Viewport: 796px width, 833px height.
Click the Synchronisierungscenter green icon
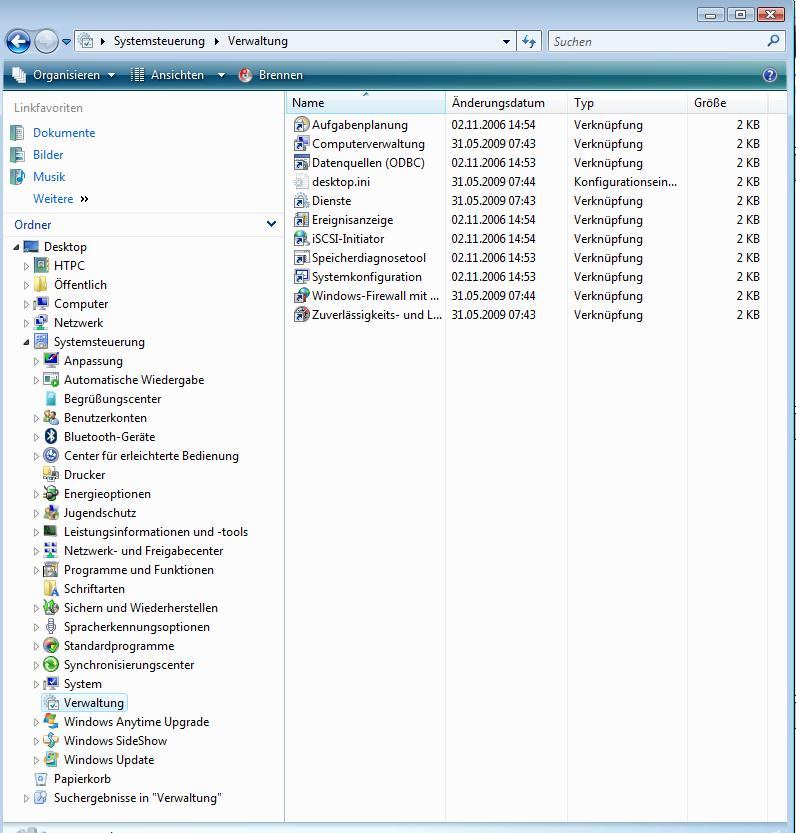tap(51, 664)
